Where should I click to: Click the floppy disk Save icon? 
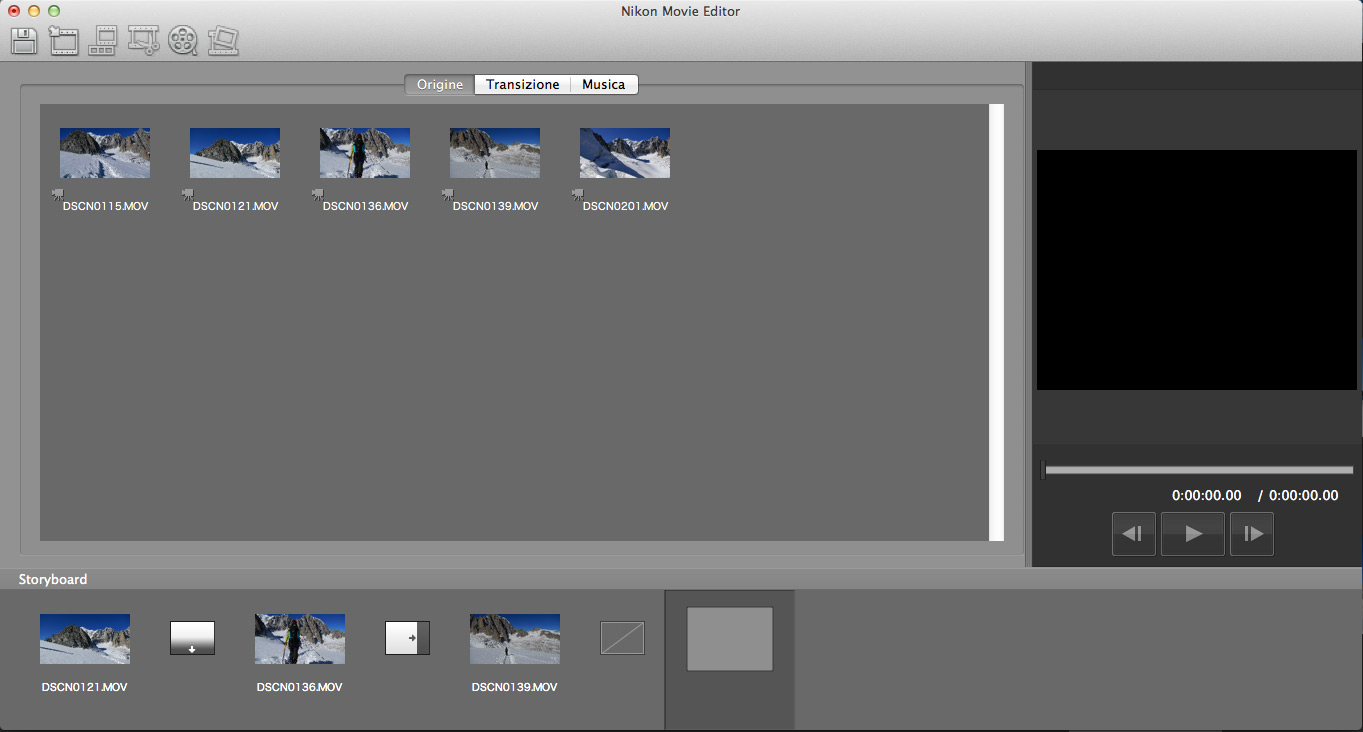(x=23, y=41)
